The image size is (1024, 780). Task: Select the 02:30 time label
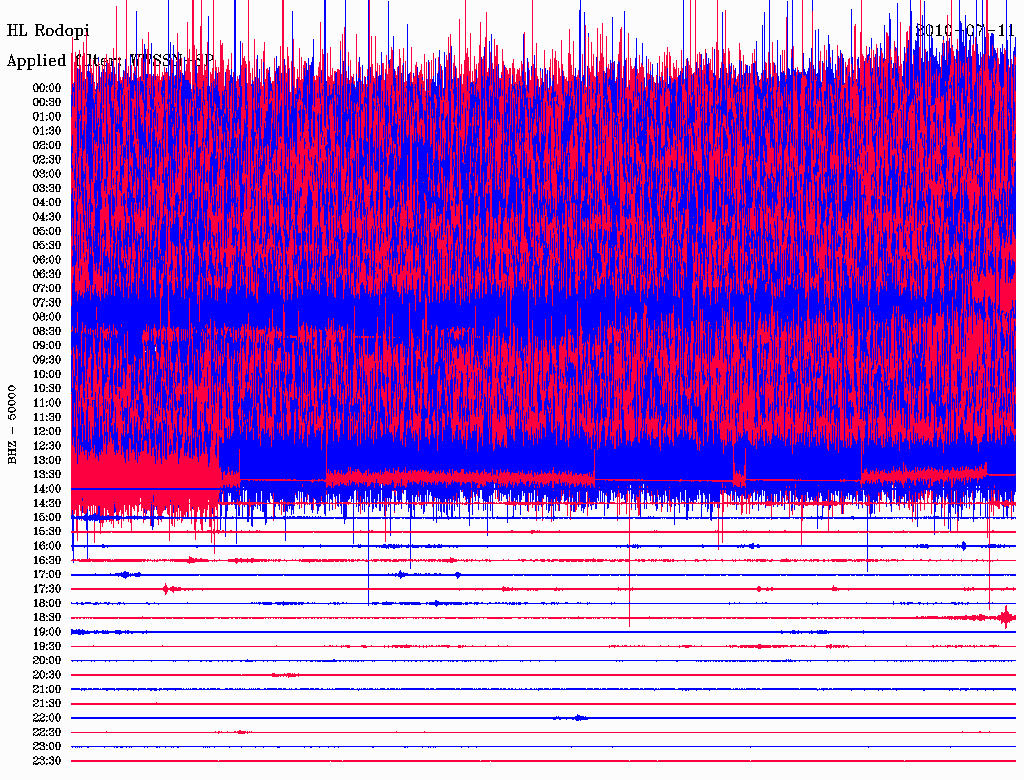tap(47, 159)
